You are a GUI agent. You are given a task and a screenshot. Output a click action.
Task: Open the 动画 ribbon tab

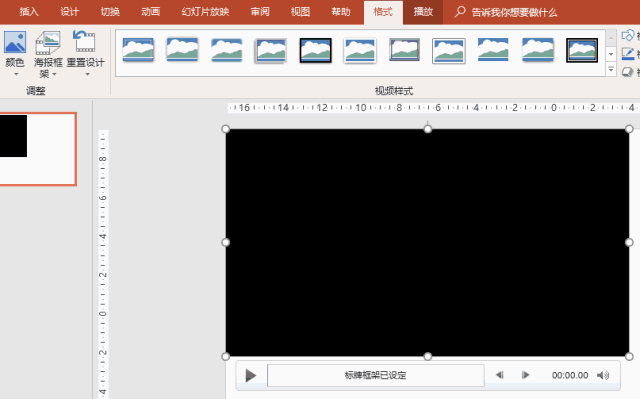(x=150, y=12)
